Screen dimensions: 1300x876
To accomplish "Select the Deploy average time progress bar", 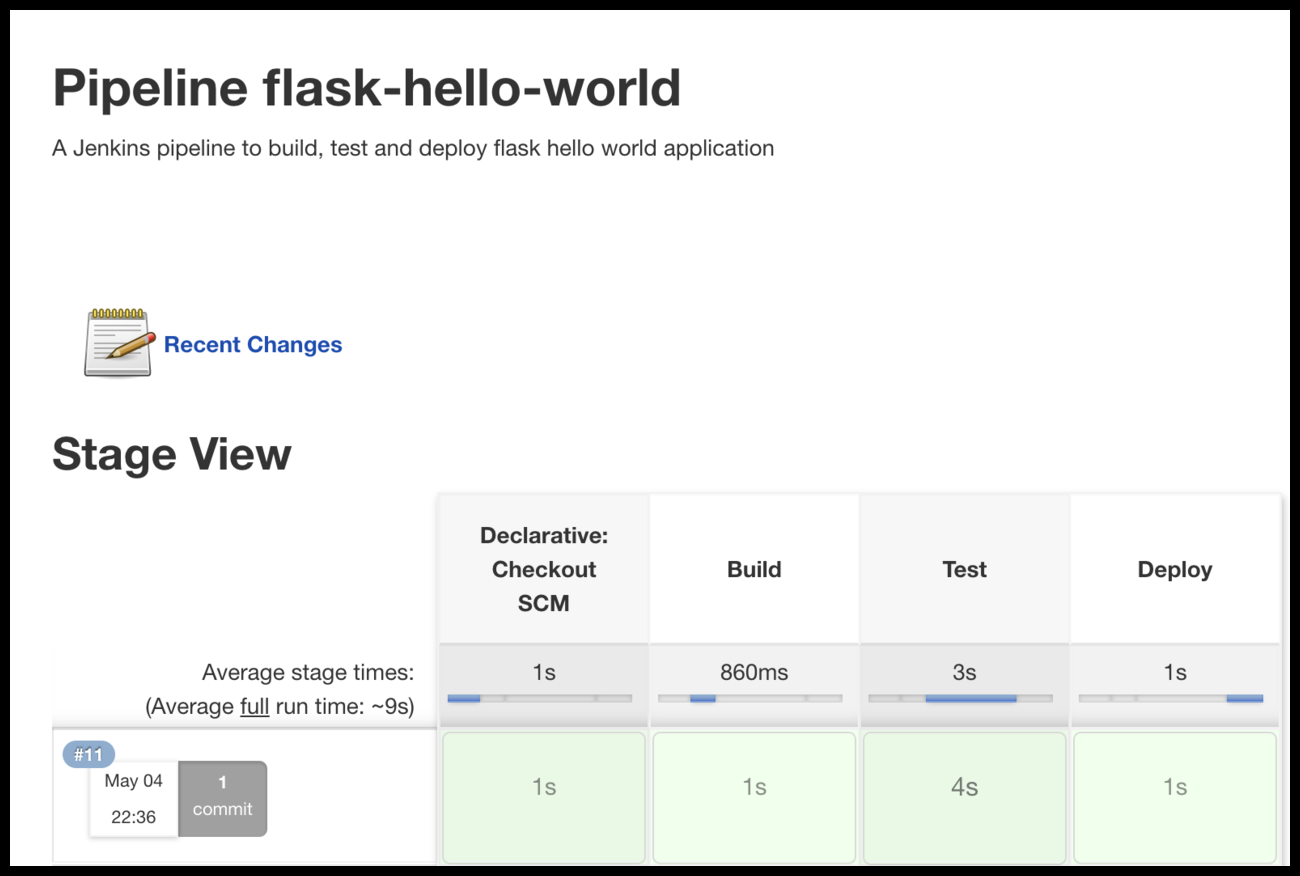I will click(x=1171, y=698).
